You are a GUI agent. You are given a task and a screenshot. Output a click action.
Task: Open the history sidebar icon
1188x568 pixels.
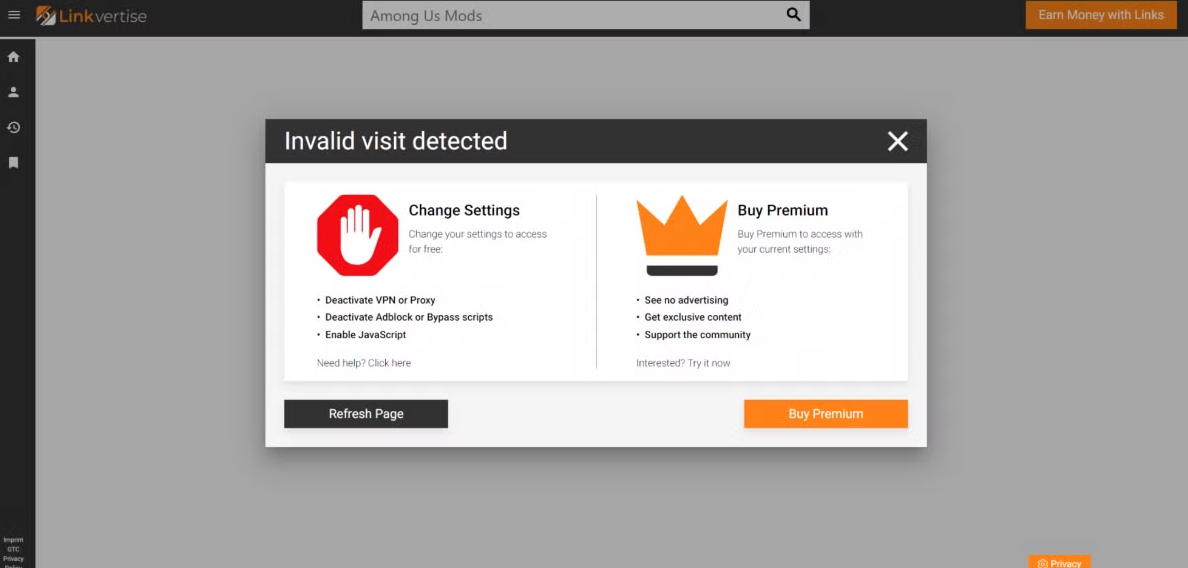(x=14, y=127)
